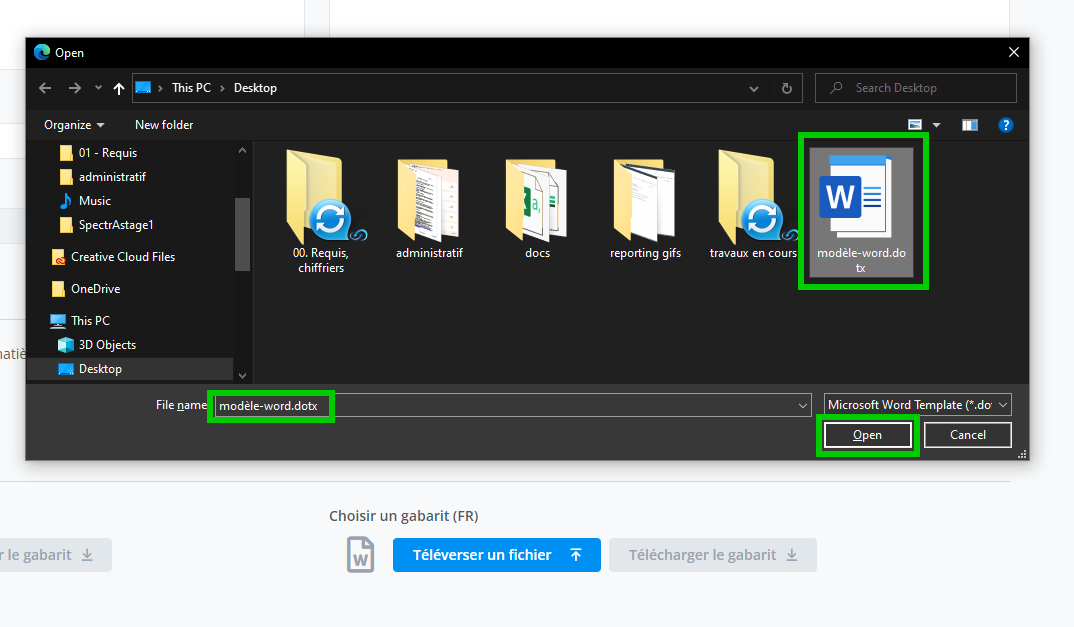Viewport: 1074px width, 627px height.
Task: Click the Téléverser un fichier button
Action: click(x=496, y=555)
